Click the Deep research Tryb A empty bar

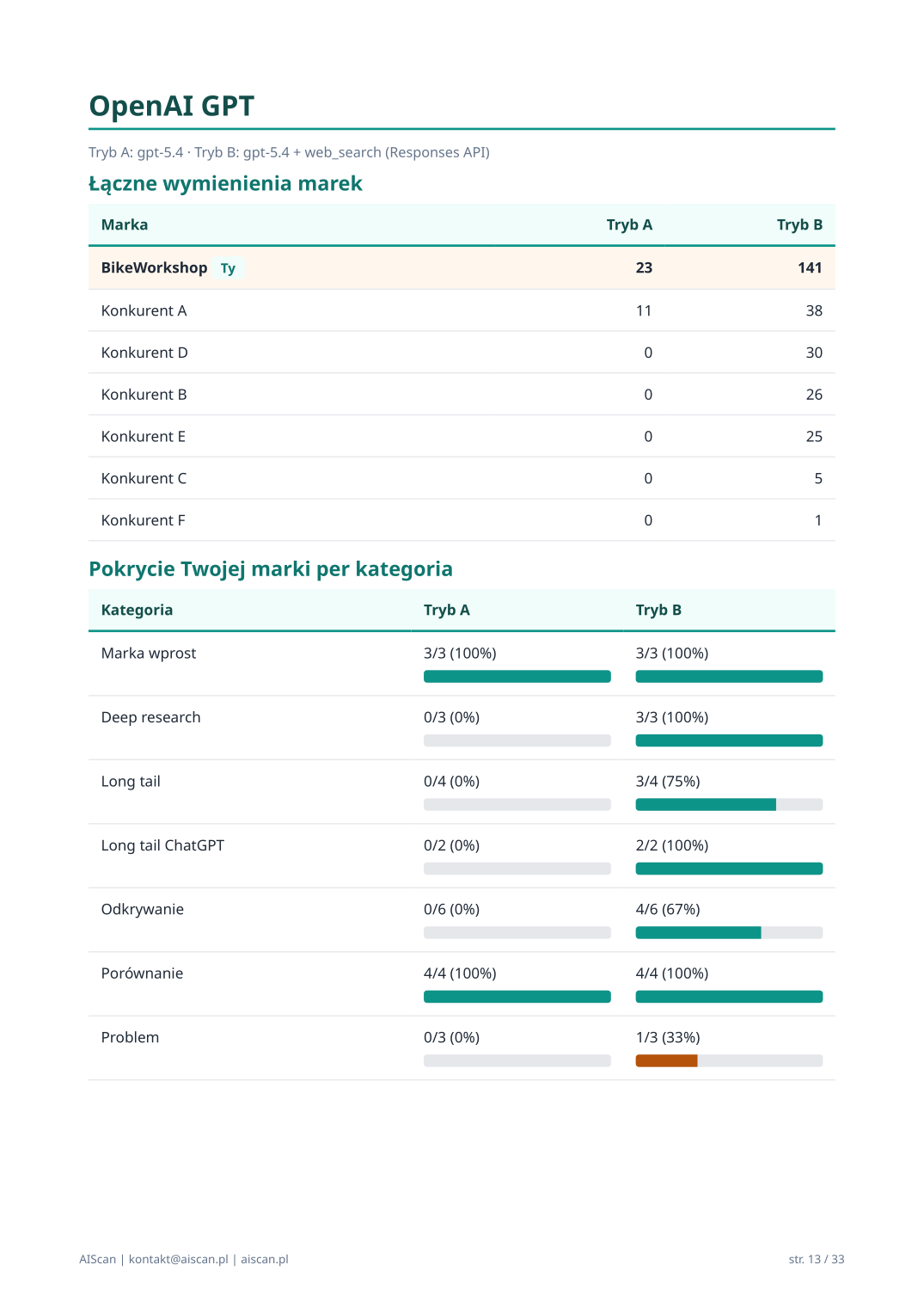(x=517, y=740)
